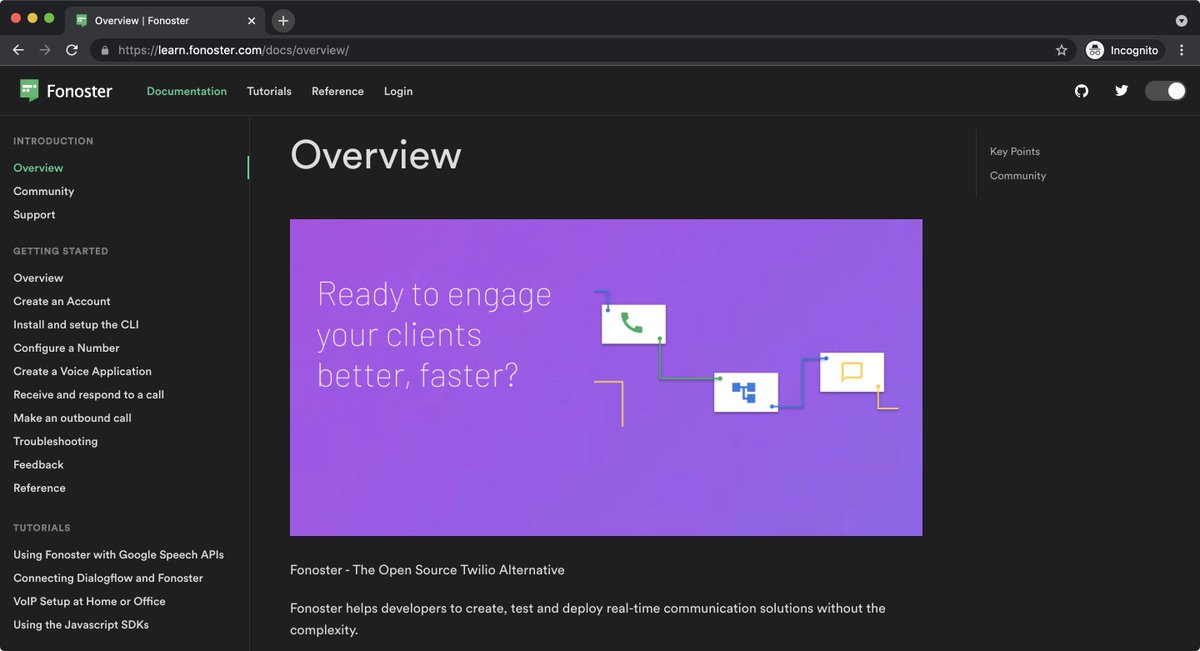Bookmark page with the star icon
Screen dimensions: 1200x651
point(1061,50)
